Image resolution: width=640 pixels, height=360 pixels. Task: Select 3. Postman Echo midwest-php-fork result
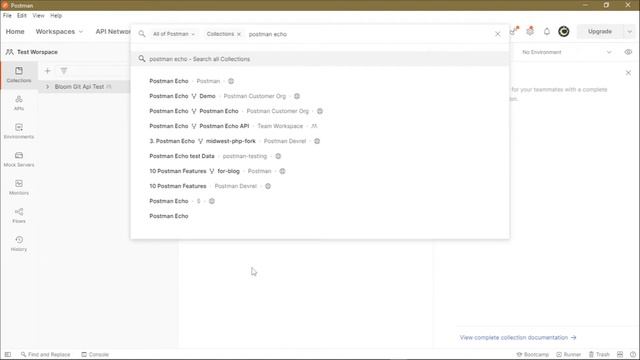tap(320, 141)
